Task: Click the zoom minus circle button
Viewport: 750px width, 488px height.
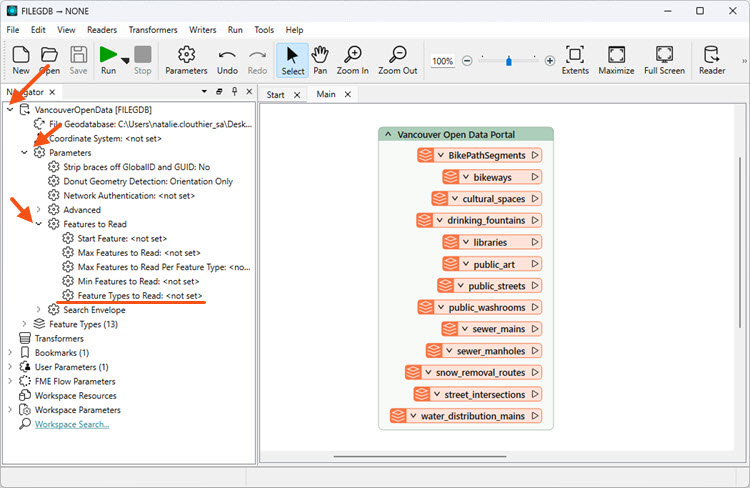Action: click(x=467, y=61)
